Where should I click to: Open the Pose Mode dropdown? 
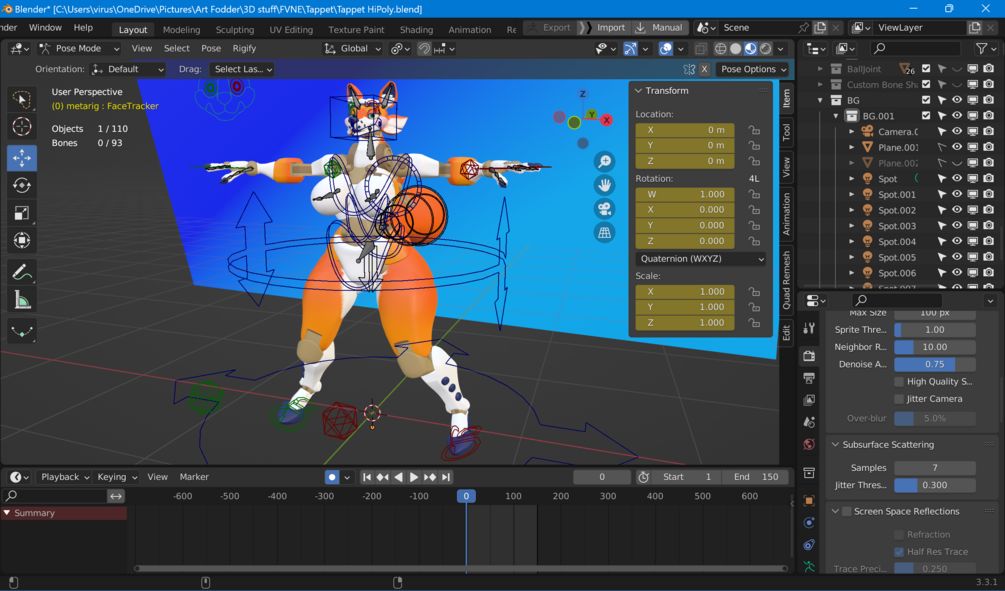click(79, 49)
